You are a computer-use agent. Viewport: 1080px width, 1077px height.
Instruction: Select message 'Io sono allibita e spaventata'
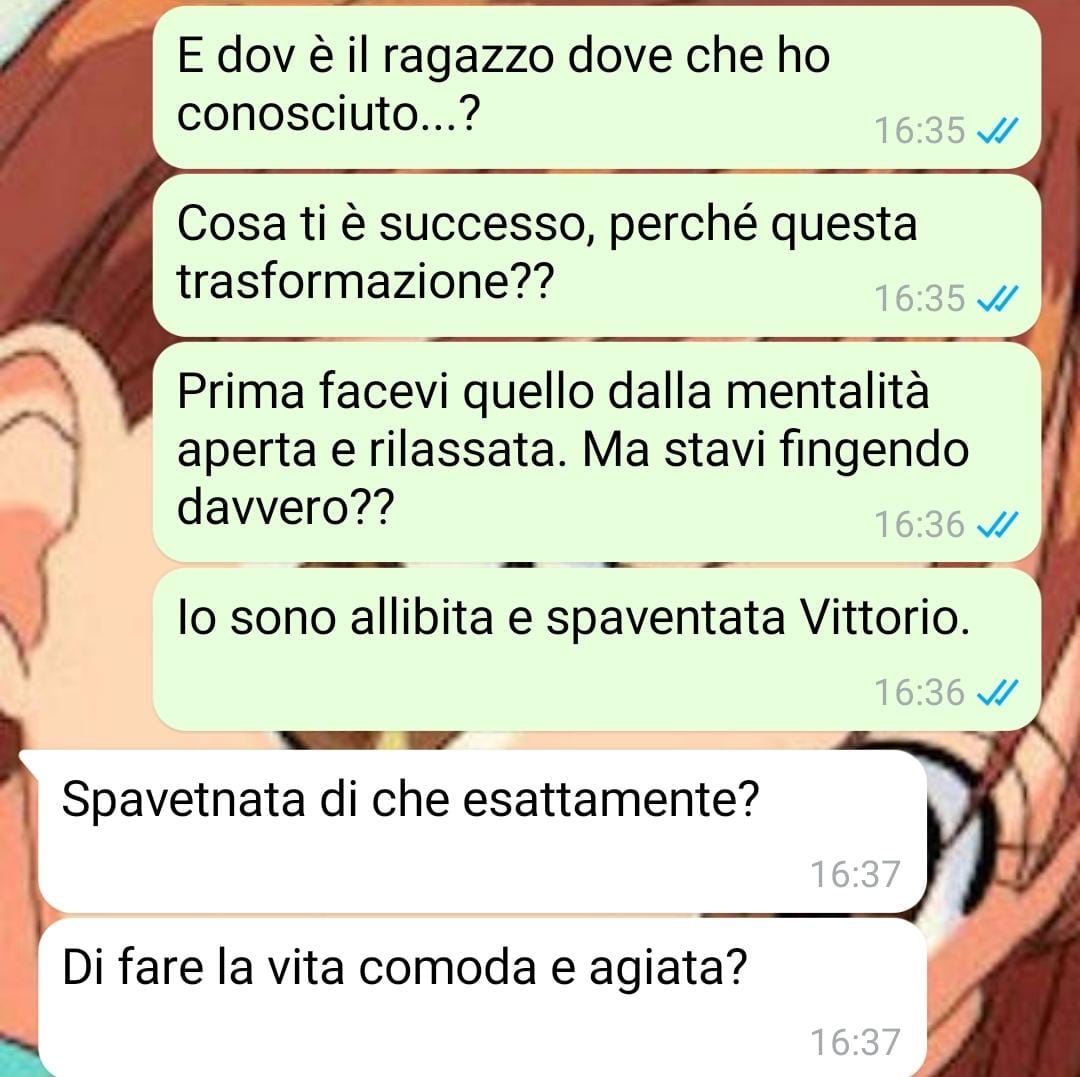596,649
